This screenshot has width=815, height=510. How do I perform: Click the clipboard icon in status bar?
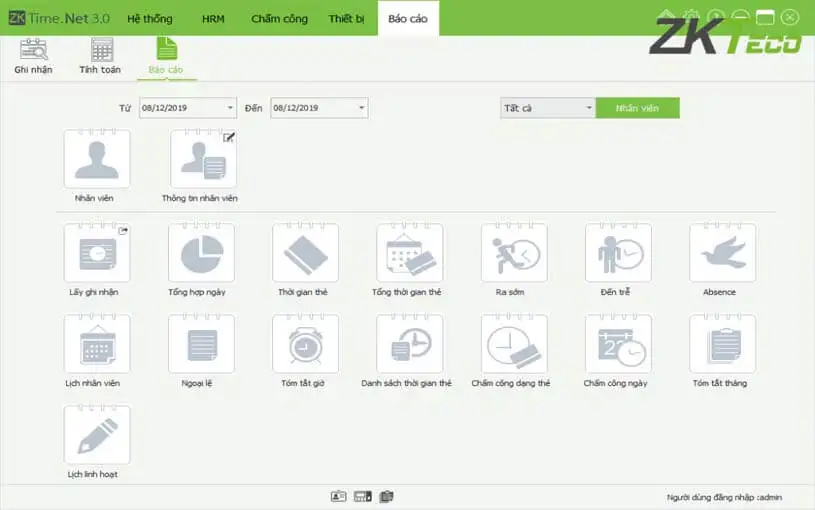(386, 496)
